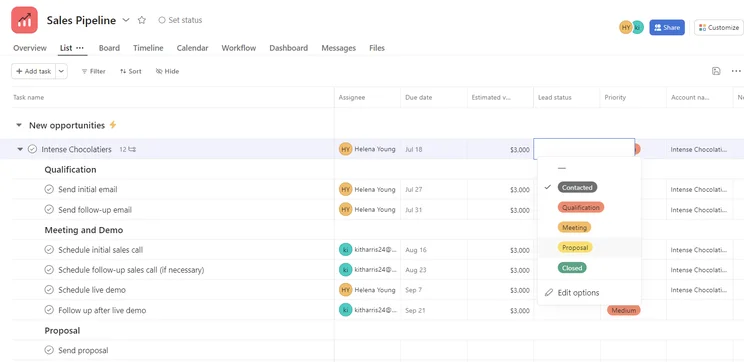Click Helena Young avatar on Send initial email row
The image size is (744, 362).
[x=345, y=189]
